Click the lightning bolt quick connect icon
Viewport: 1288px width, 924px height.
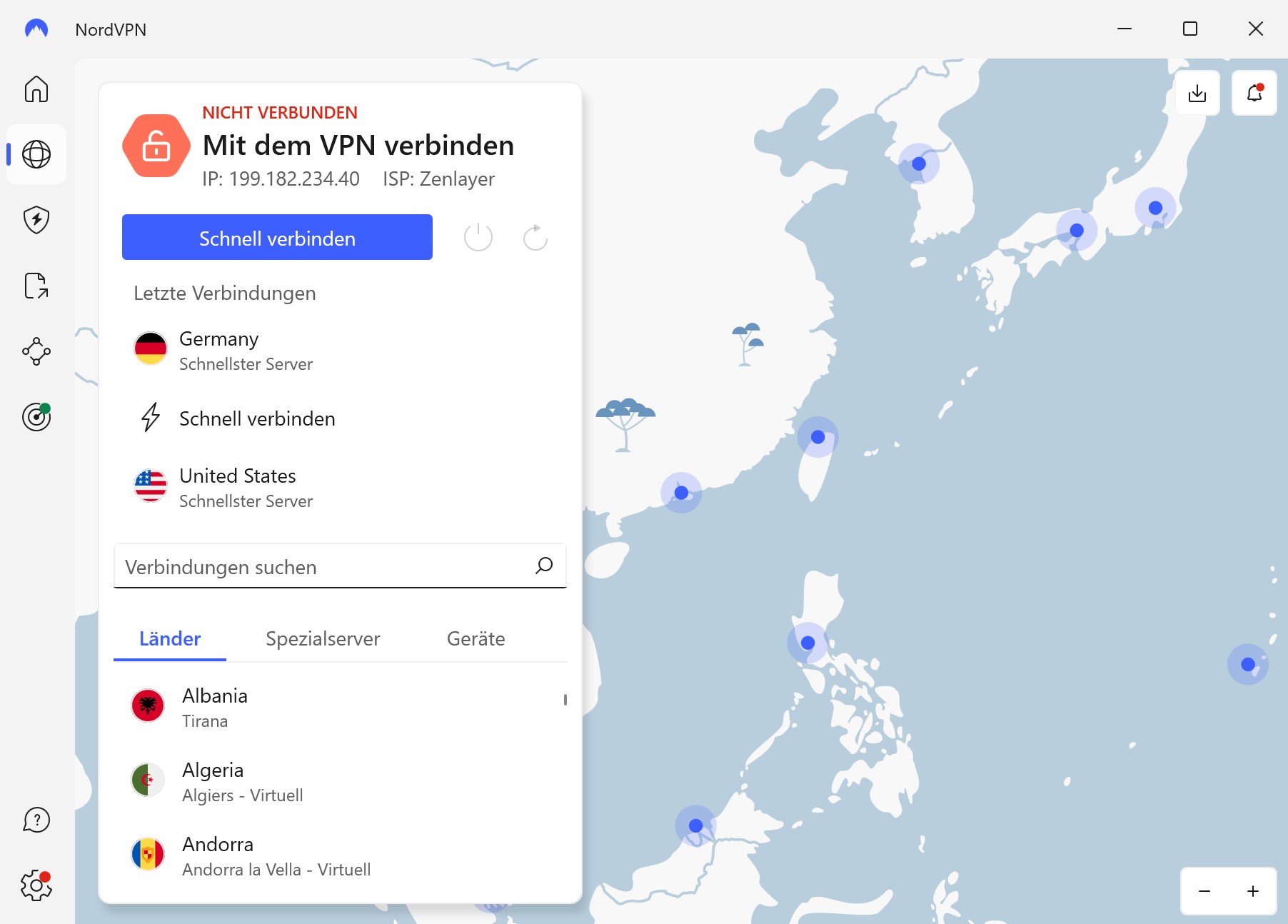coord(151,418)
